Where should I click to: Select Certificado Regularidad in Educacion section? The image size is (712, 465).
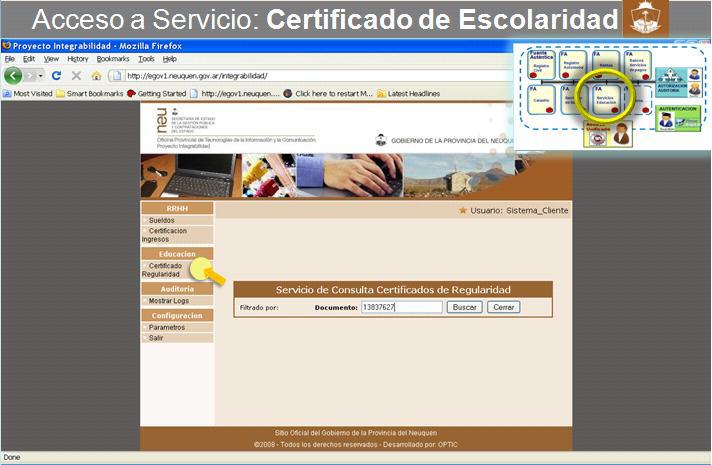tap(165, 269)
